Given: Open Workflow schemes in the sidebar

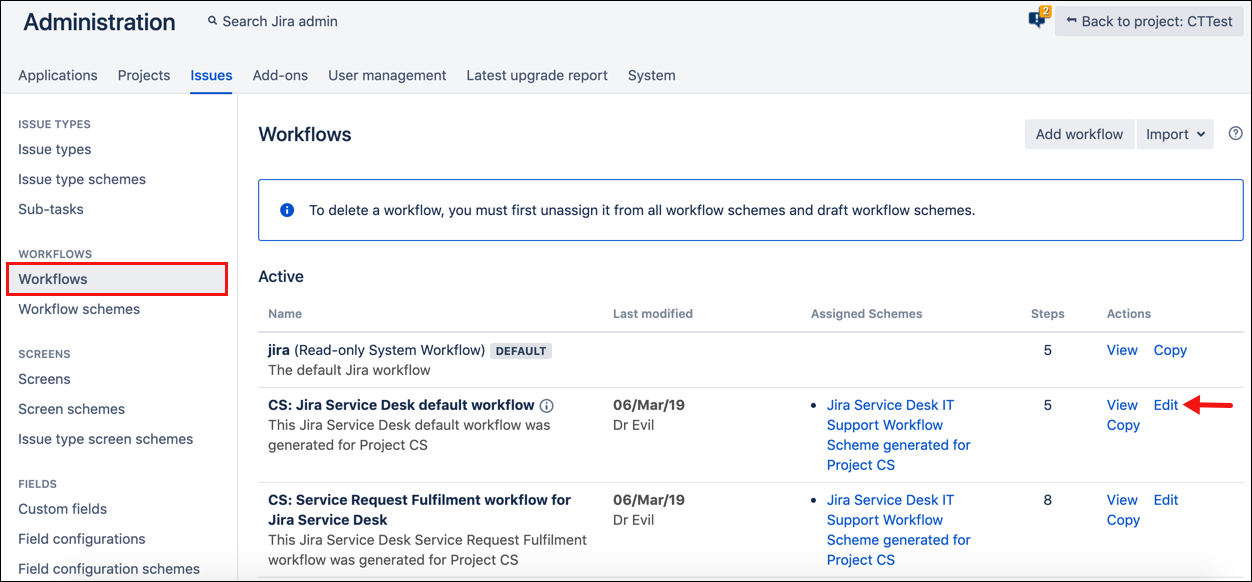Looking at the screenshot, I should 79,309.
